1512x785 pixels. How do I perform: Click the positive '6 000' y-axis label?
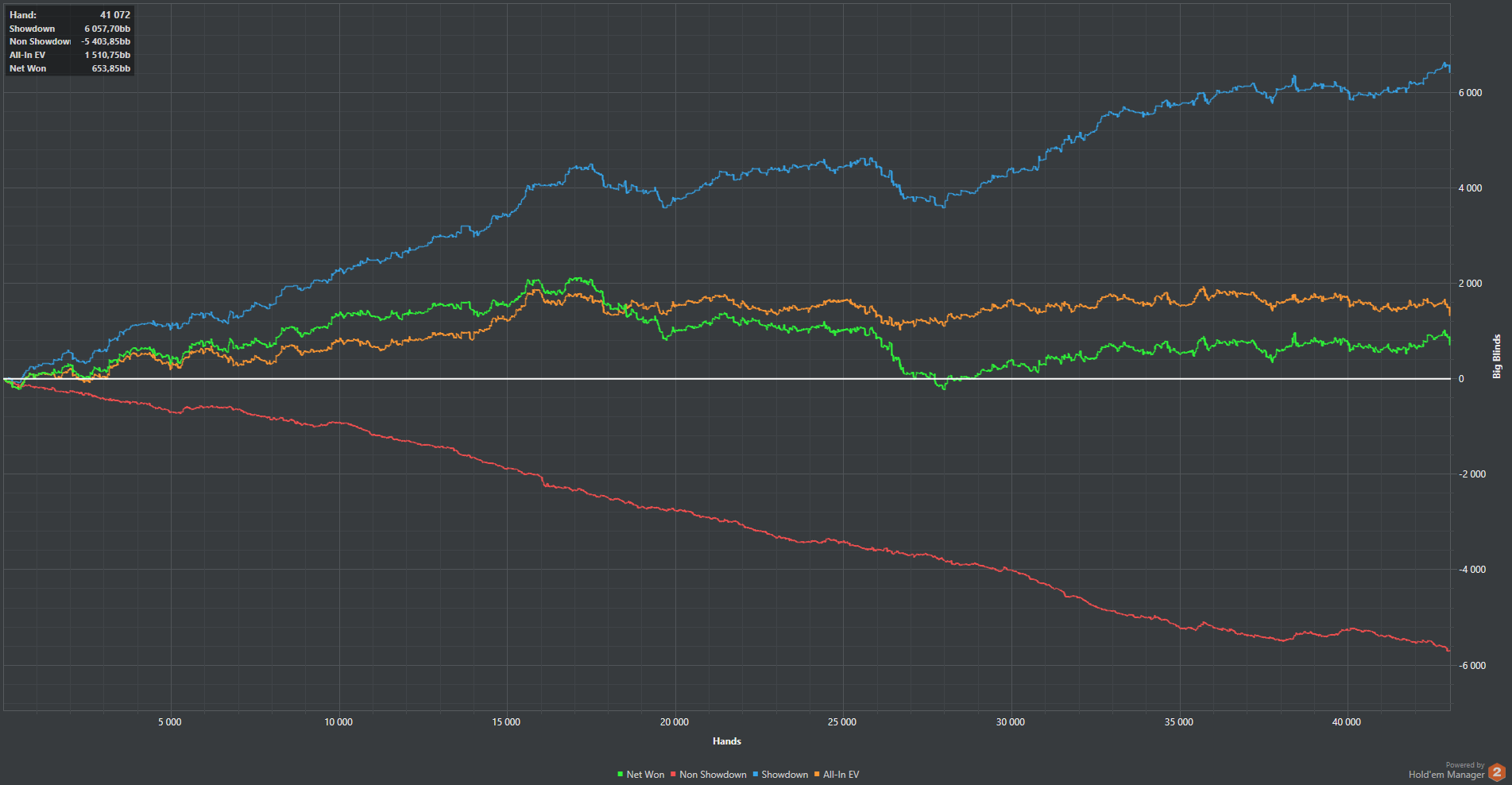(x=1470, y=93)
